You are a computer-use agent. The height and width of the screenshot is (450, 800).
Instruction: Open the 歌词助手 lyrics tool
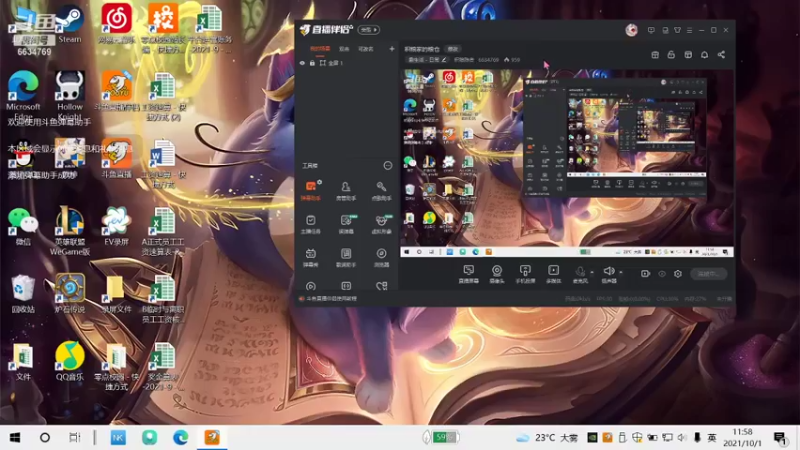pyautogui.click(x=346, y=258)
